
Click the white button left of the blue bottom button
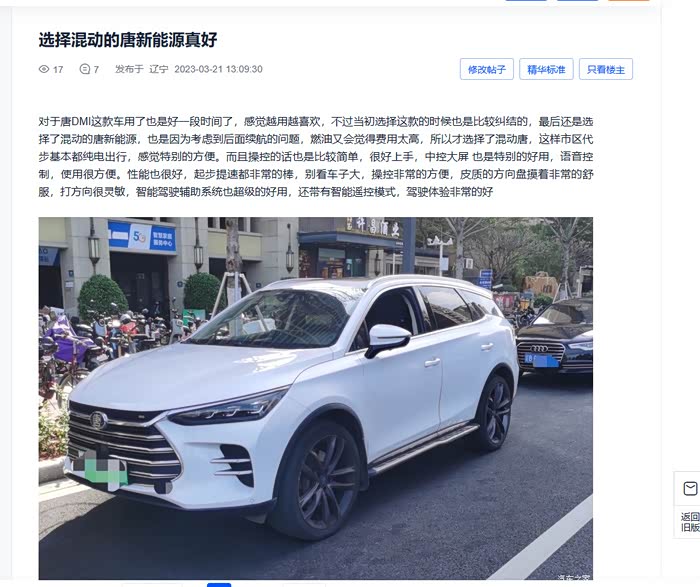pos(152,585)
